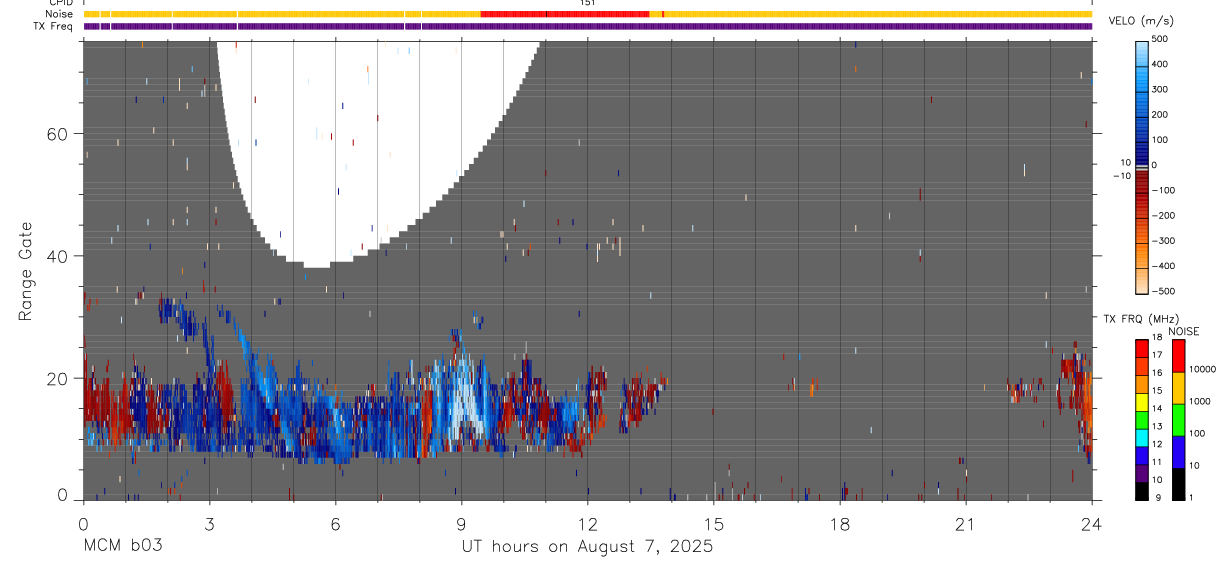
Task: Click the '500' top value of the VELO scale
Action: tap(1162, 39)
